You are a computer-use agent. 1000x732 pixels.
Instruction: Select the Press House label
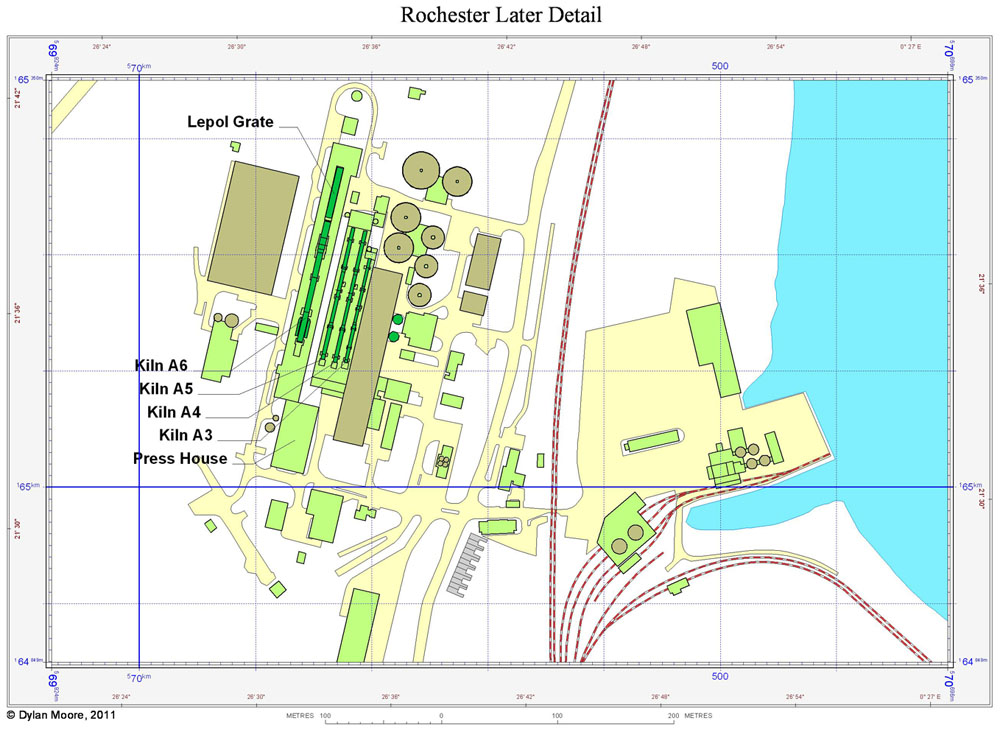pyautogui.click(x=180, y=459)
